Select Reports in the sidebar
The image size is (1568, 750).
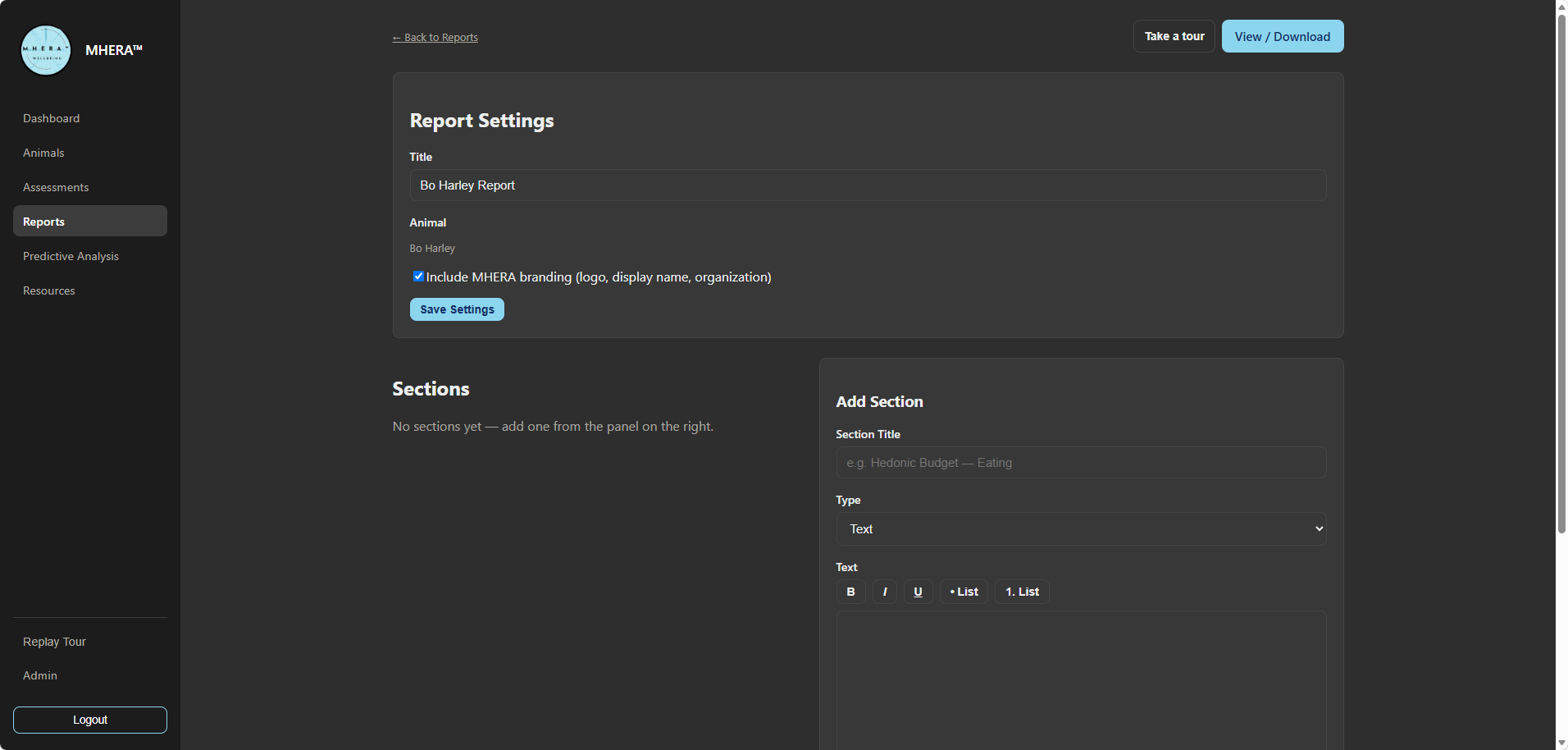point(90,222)
